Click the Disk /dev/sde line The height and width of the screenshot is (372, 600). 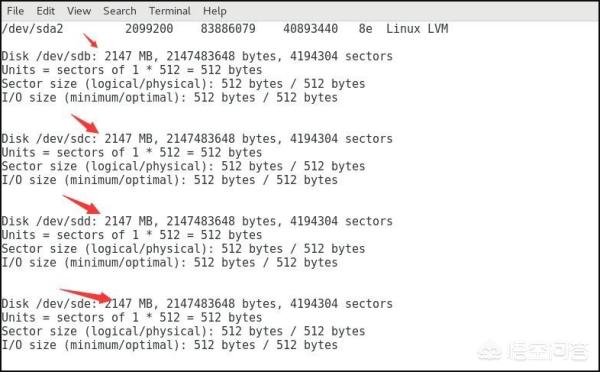click(x=197, y=303)
